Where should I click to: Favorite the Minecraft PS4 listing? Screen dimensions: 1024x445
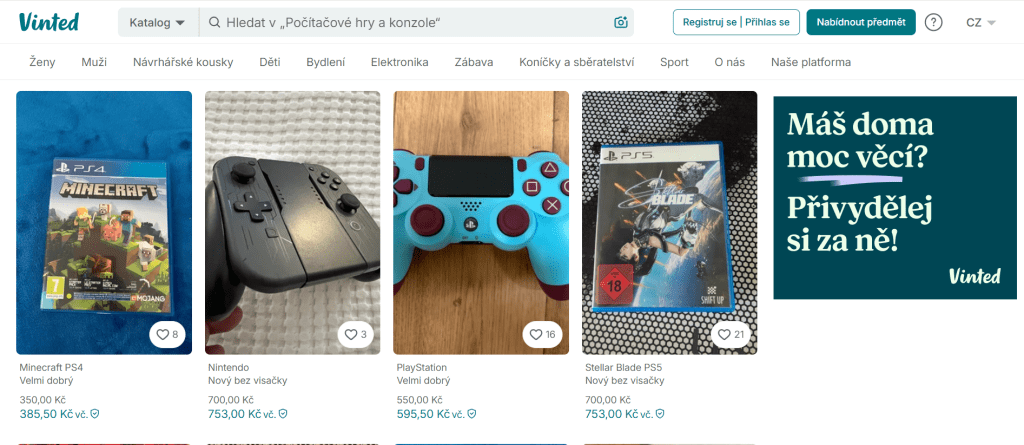(167, 335)
